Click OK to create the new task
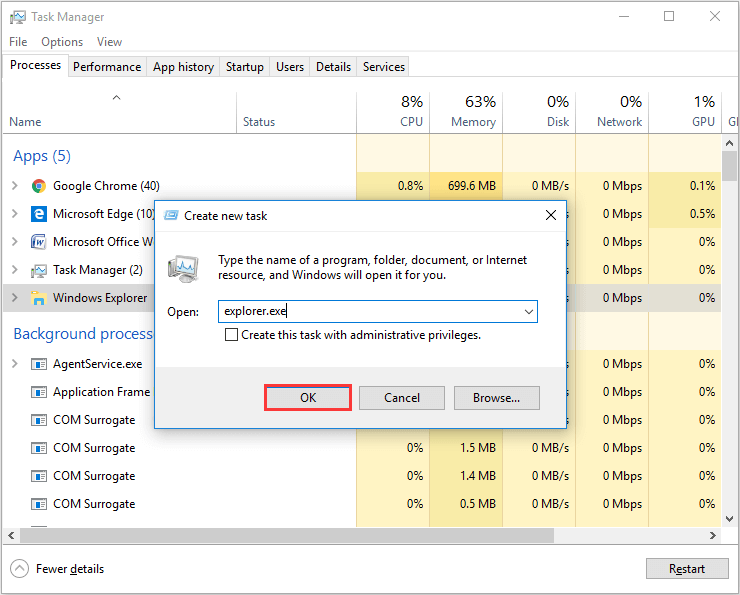Viewport: 740px width, 595px height. (x=308, y=398)
